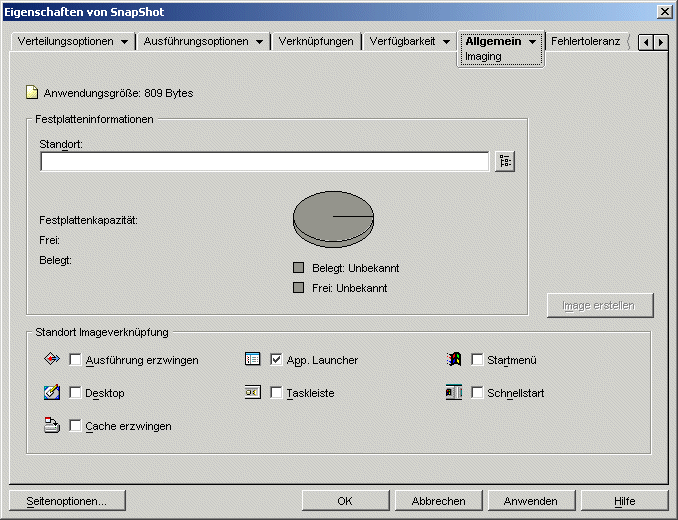
Task: Click the Desktop shortcut icon
Action: coord(53,393)
